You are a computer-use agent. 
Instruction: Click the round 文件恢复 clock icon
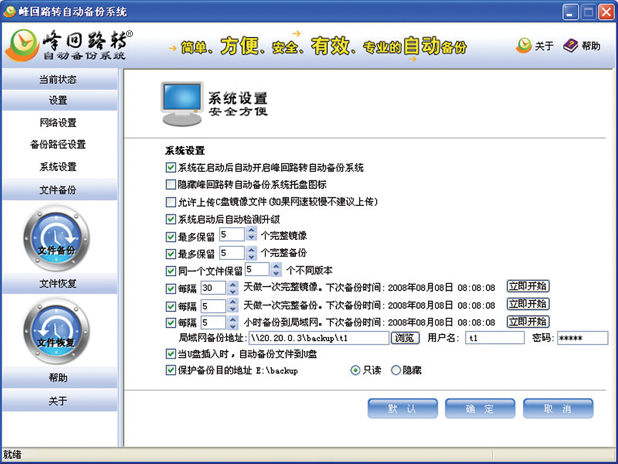[56, 331]
